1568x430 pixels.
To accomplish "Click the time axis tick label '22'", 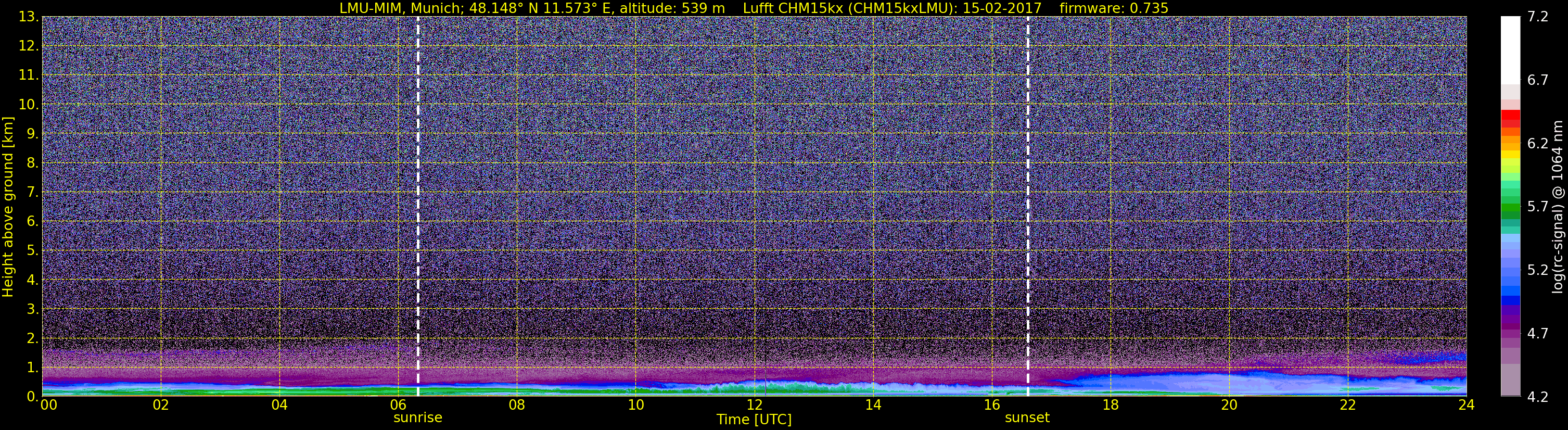I will pyautogui.click(x=1348, y=405).
